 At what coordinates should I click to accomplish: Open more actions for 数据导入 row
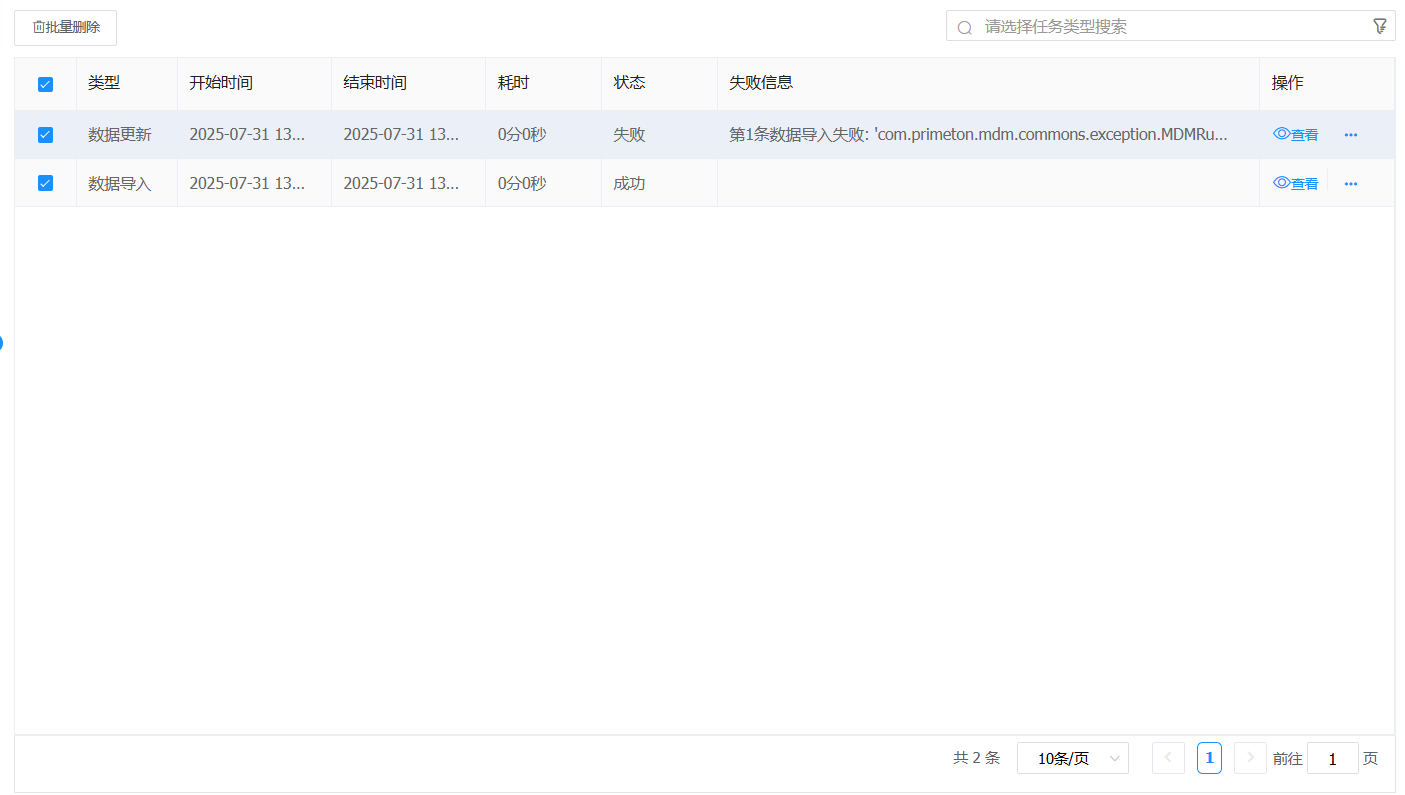pyautogui.click(x=1350, y=184)
